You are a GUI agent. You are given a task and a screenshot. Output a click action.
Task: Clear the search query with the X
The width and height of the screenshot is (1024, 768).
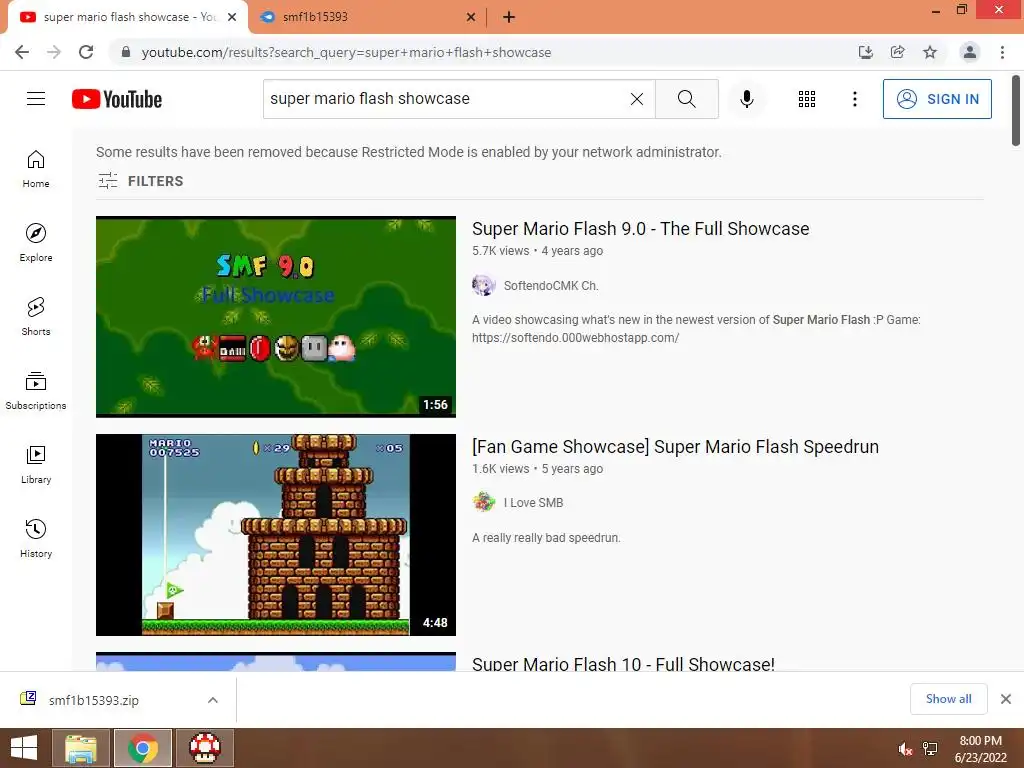[x=637, y=99]
